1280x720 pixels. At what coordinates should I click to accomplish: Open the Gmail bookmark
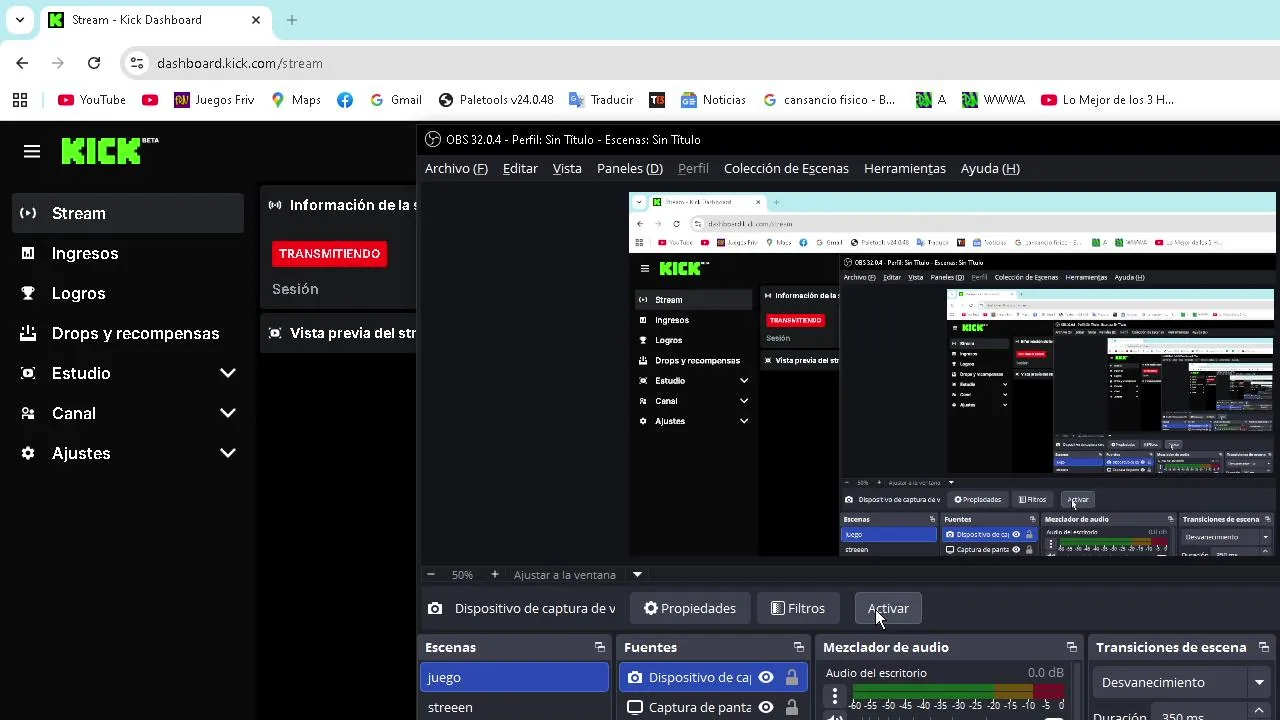point(396,100)
